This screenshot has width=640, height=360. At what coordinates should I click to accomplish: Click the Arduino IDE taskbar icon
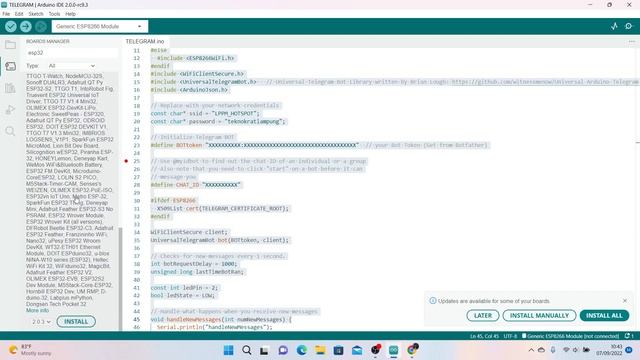(x=393, y=350)
